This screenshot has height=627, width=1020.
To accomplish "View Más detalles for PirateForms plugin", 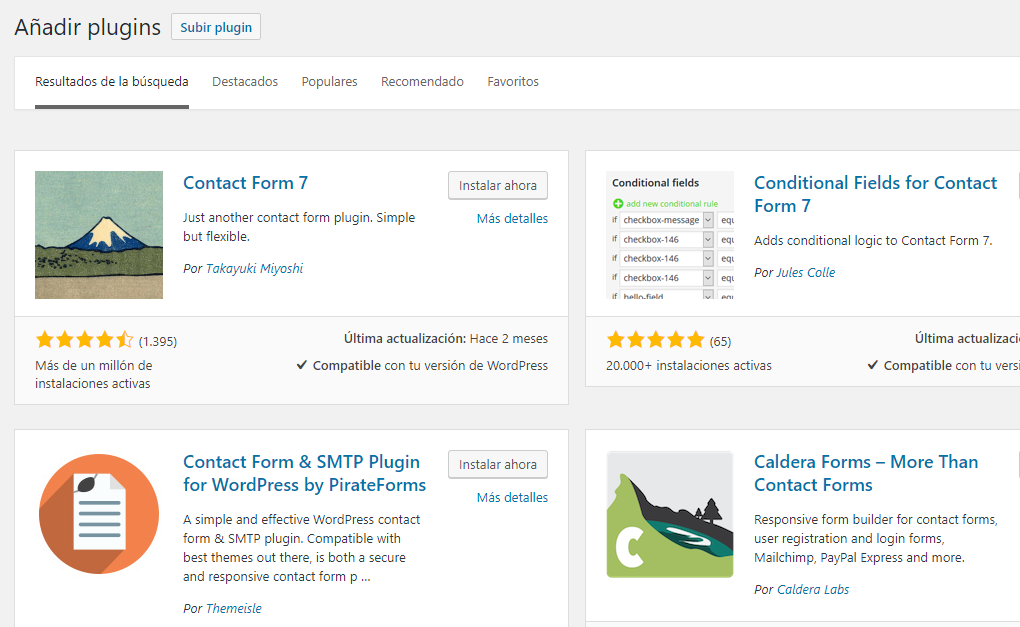I will tap(512, 498).
